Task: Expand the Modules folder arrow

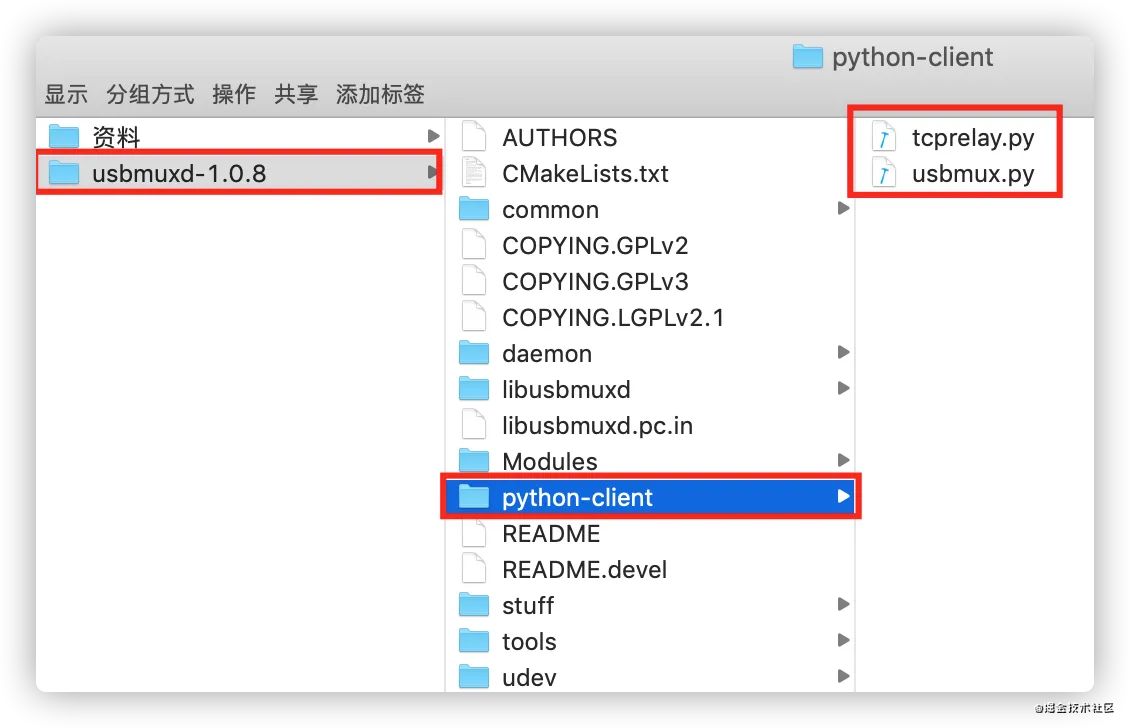Action: 843,460
